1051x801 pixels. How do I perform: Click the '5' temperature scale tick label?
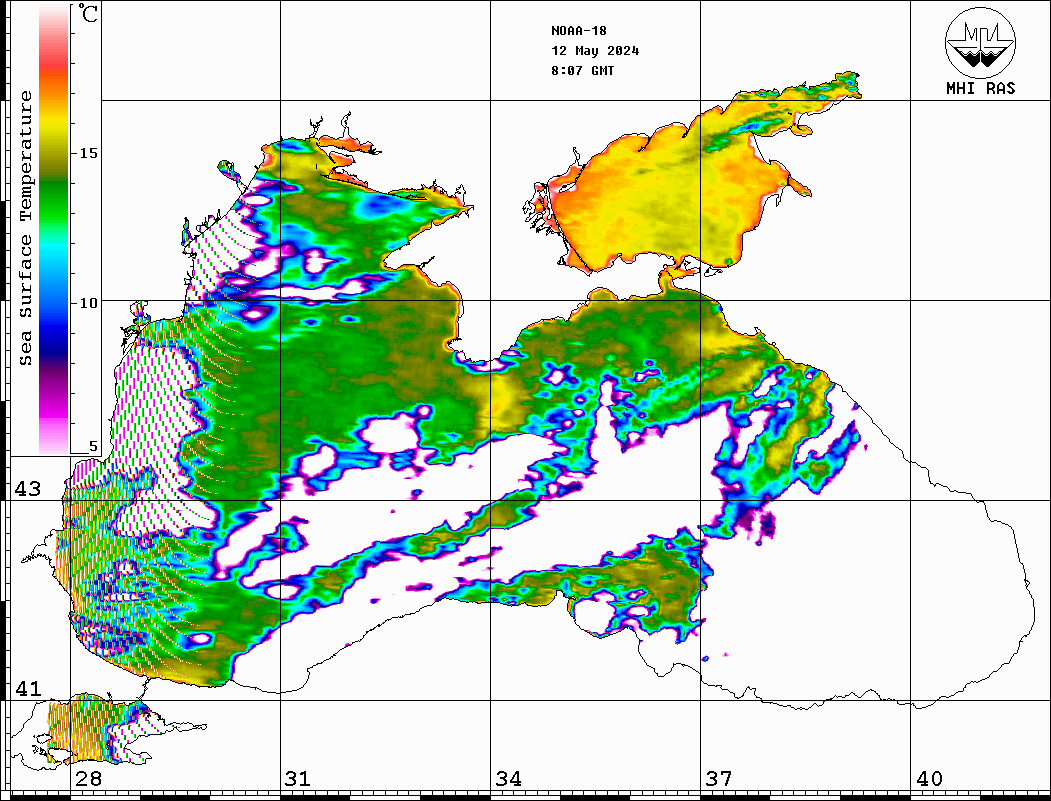pyautogui.click(x=93, y=446)
